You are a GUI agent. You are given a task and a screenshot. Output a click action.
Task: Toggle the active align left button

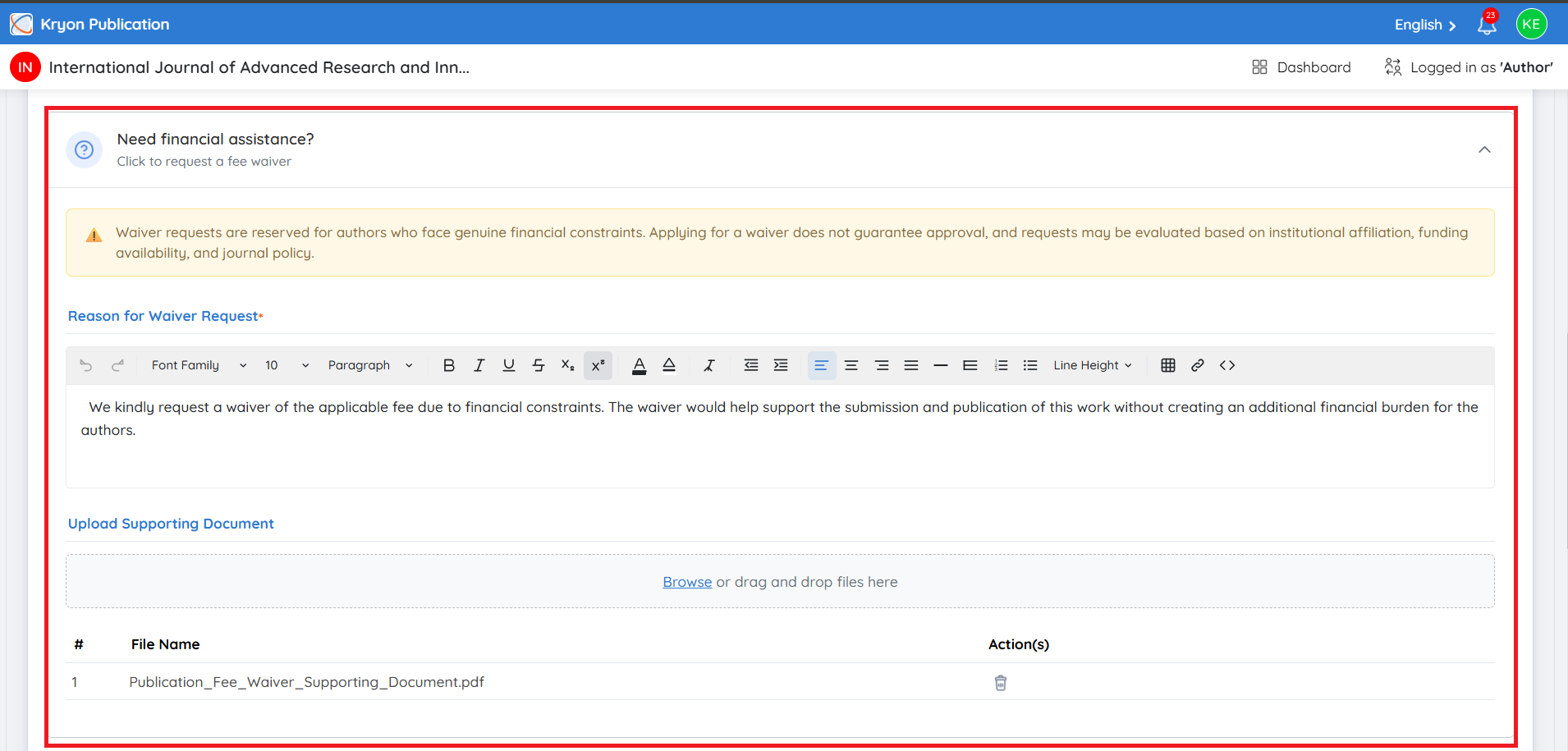[822, 365]
